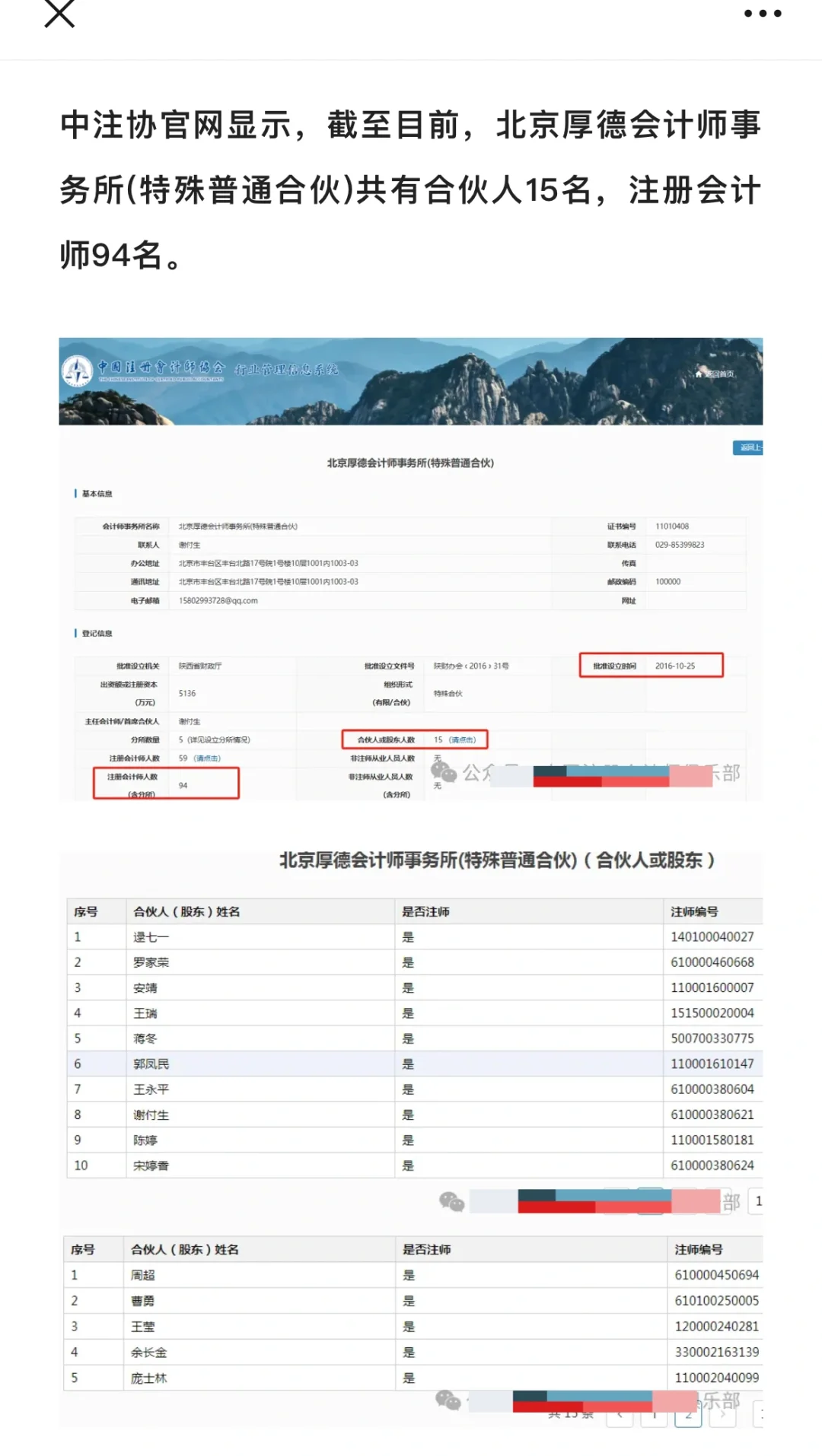Image resolution: width=822 pixels, height=1456 pixels.
Task: Click CPA number 110001580181
Action: pos(712,1140)
